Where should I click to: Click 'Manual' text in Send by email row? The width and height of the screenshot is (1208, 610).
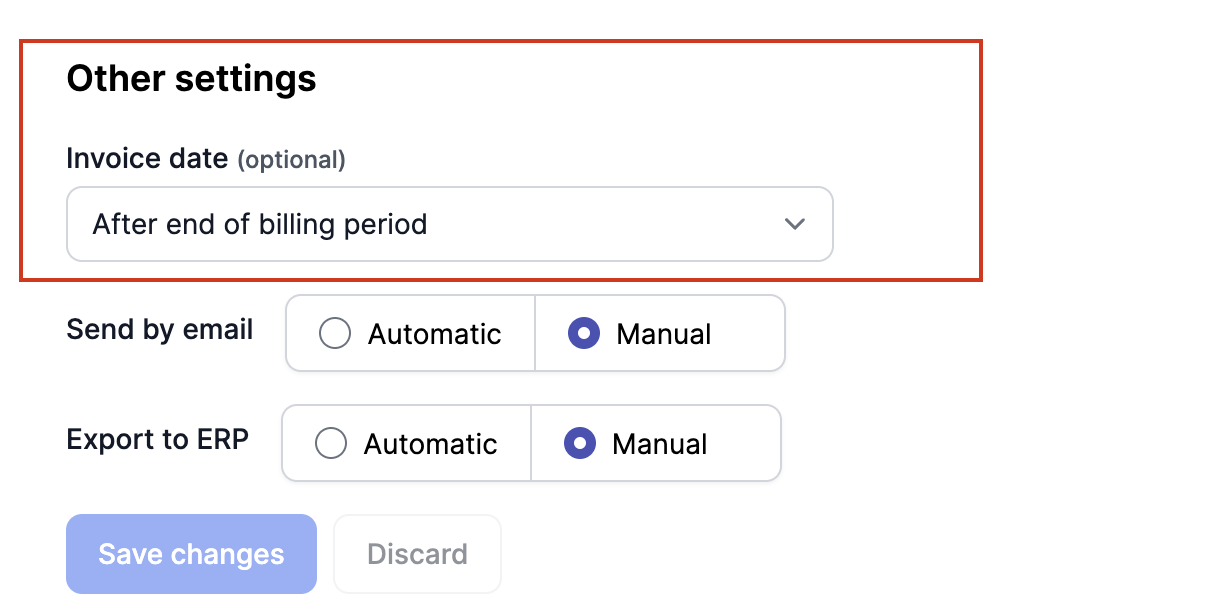(x=664, y=334)
